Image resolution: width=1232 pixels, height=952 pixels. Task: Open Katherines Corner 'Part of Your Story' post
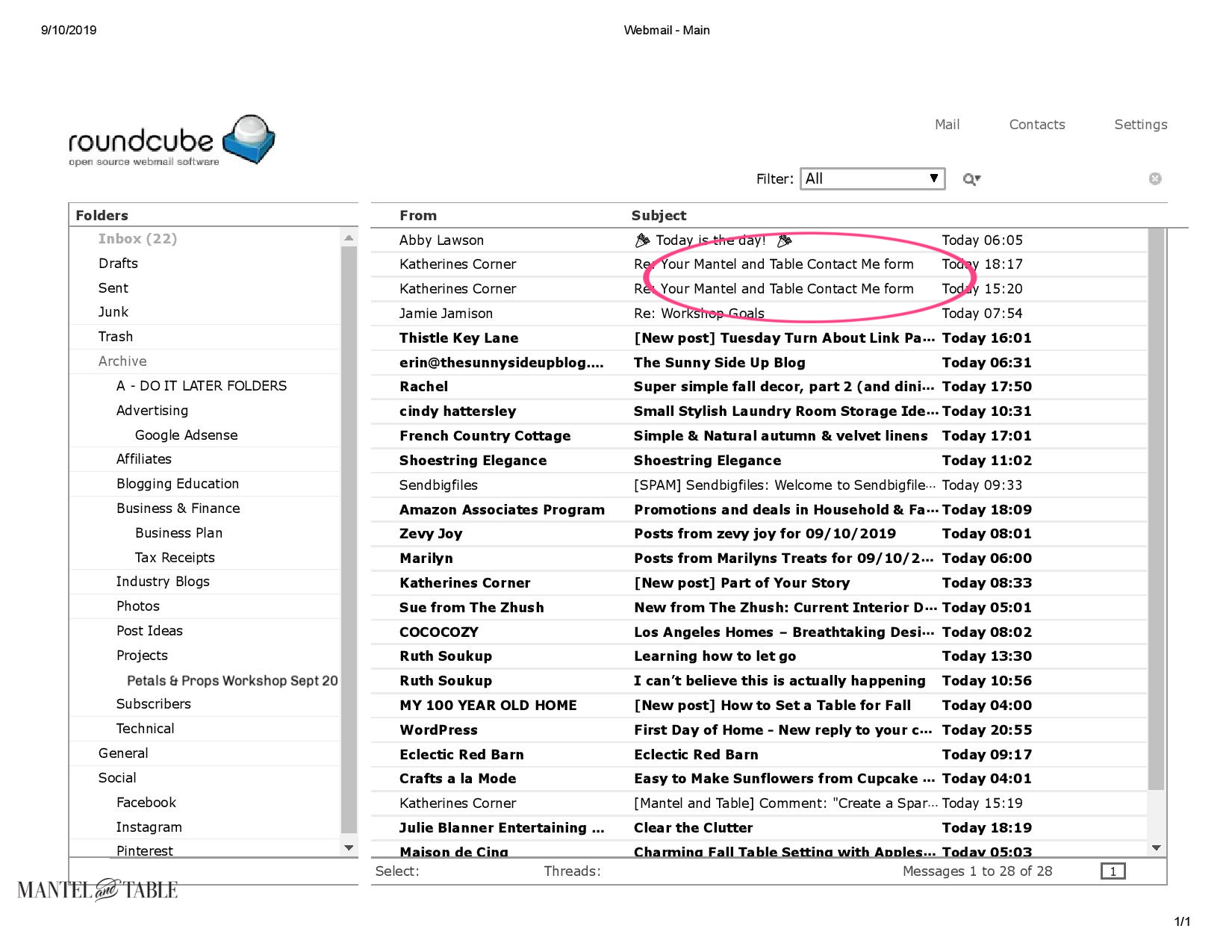(x=759, y=583)
